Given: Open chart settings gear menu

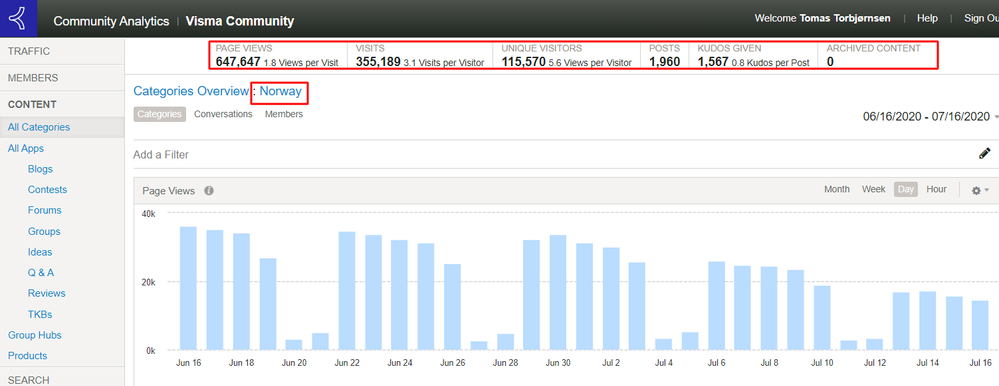Looking at the screenshot, I should pos(979,190).
